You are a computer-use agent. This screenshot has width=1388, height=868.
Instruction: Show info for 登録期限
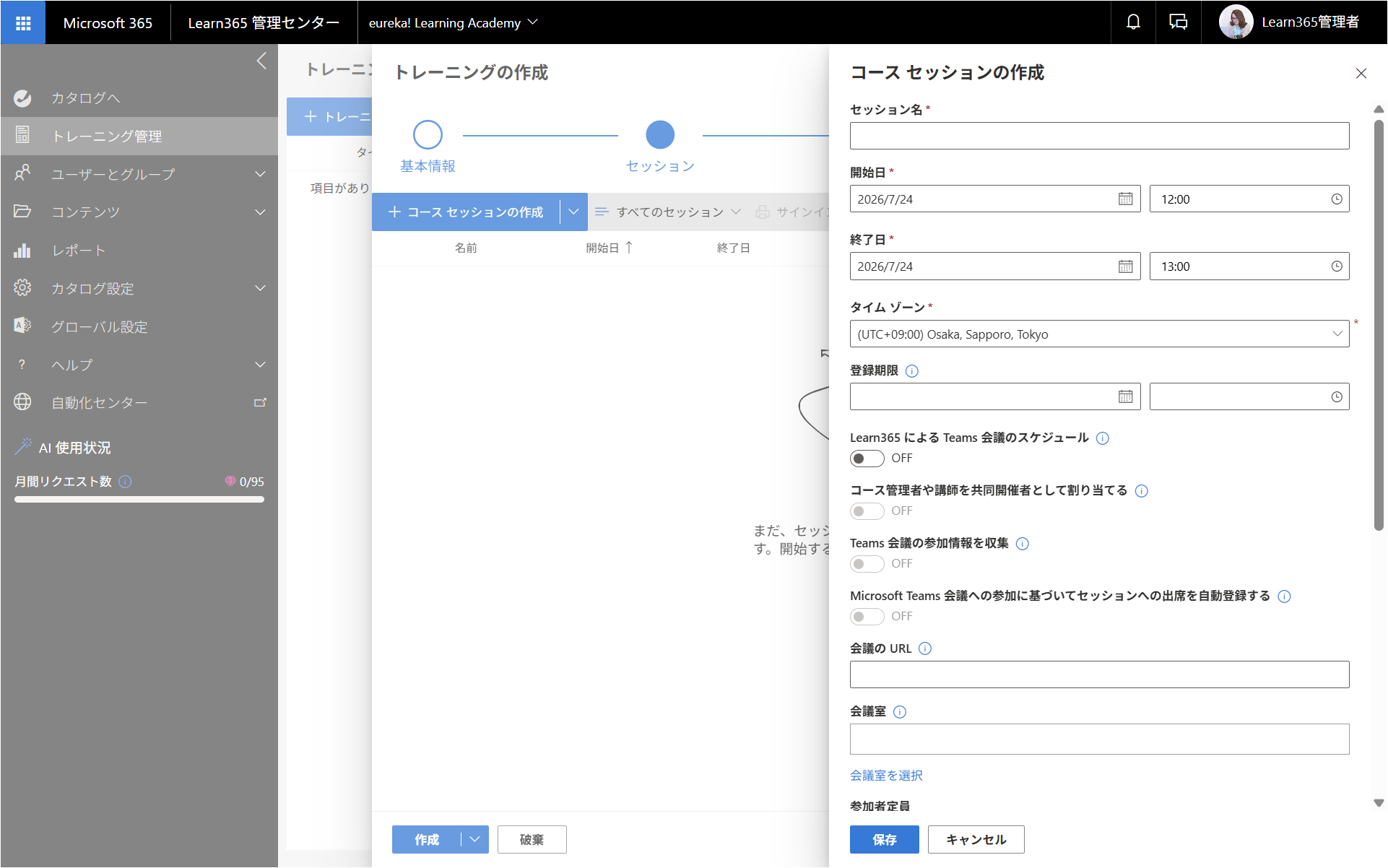[x=911, y=371]
